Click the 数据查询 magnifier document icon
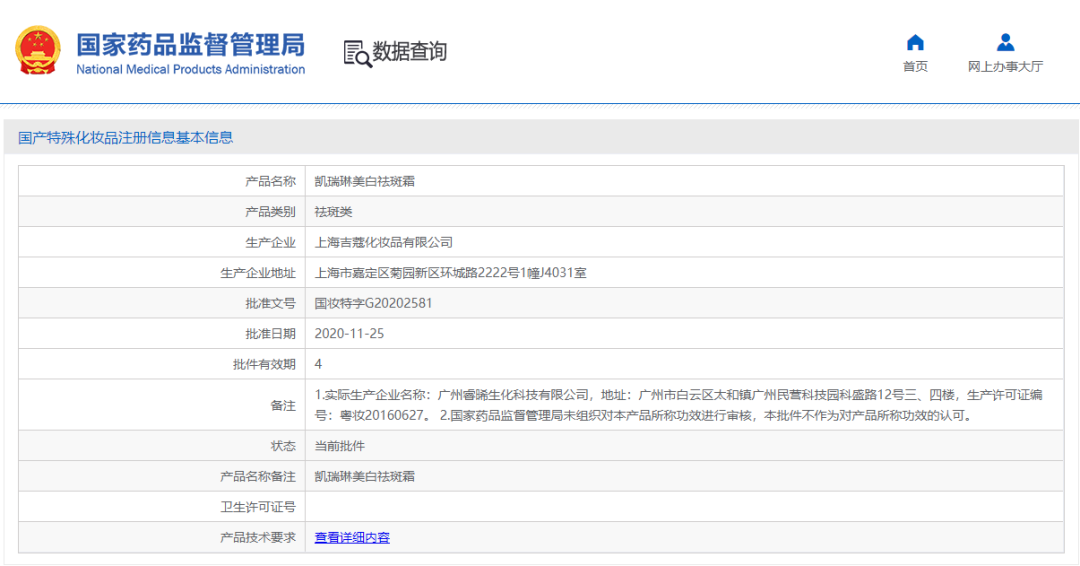 point(357,53)
